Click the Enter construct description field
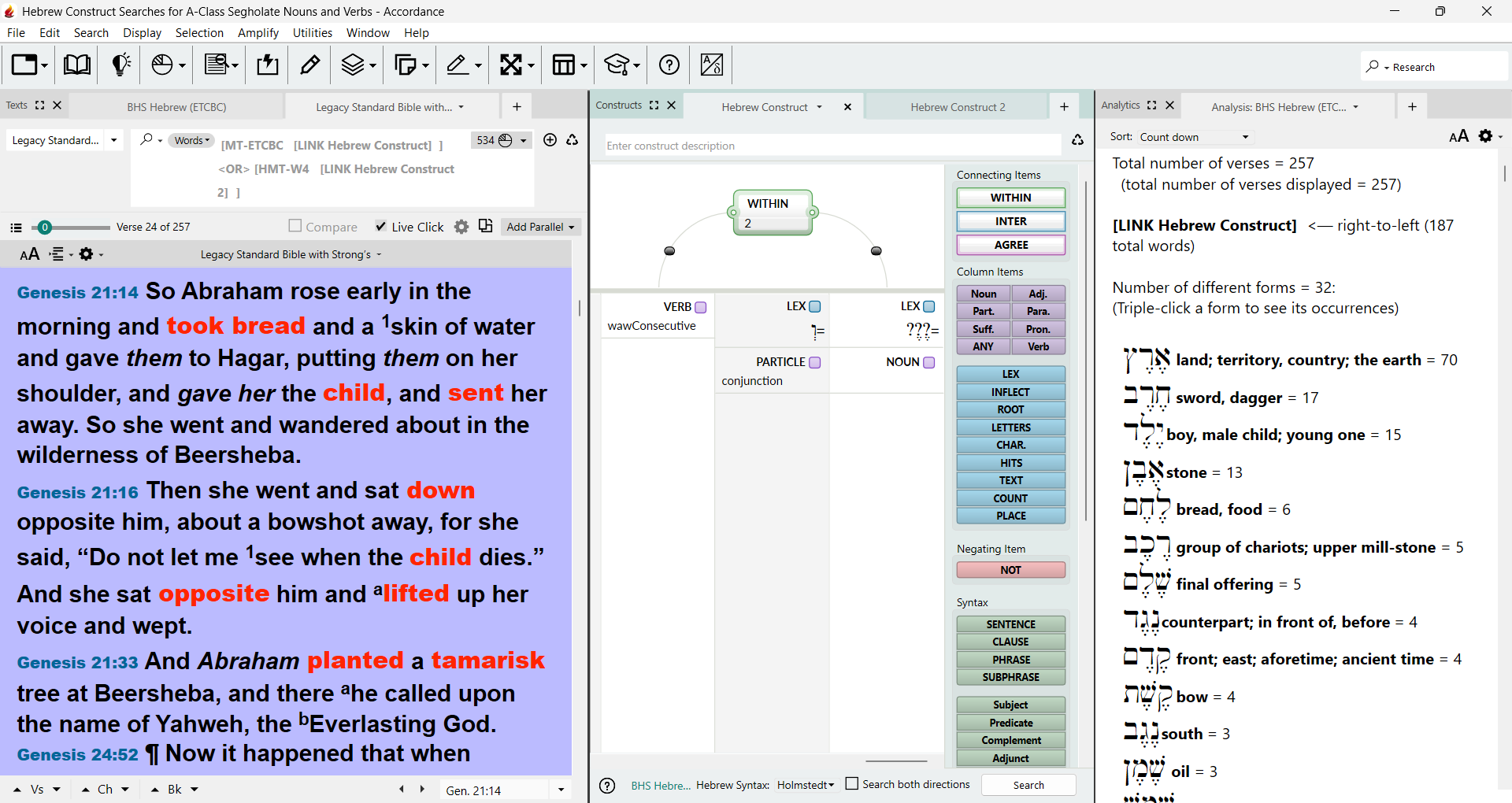 [833, 146]
